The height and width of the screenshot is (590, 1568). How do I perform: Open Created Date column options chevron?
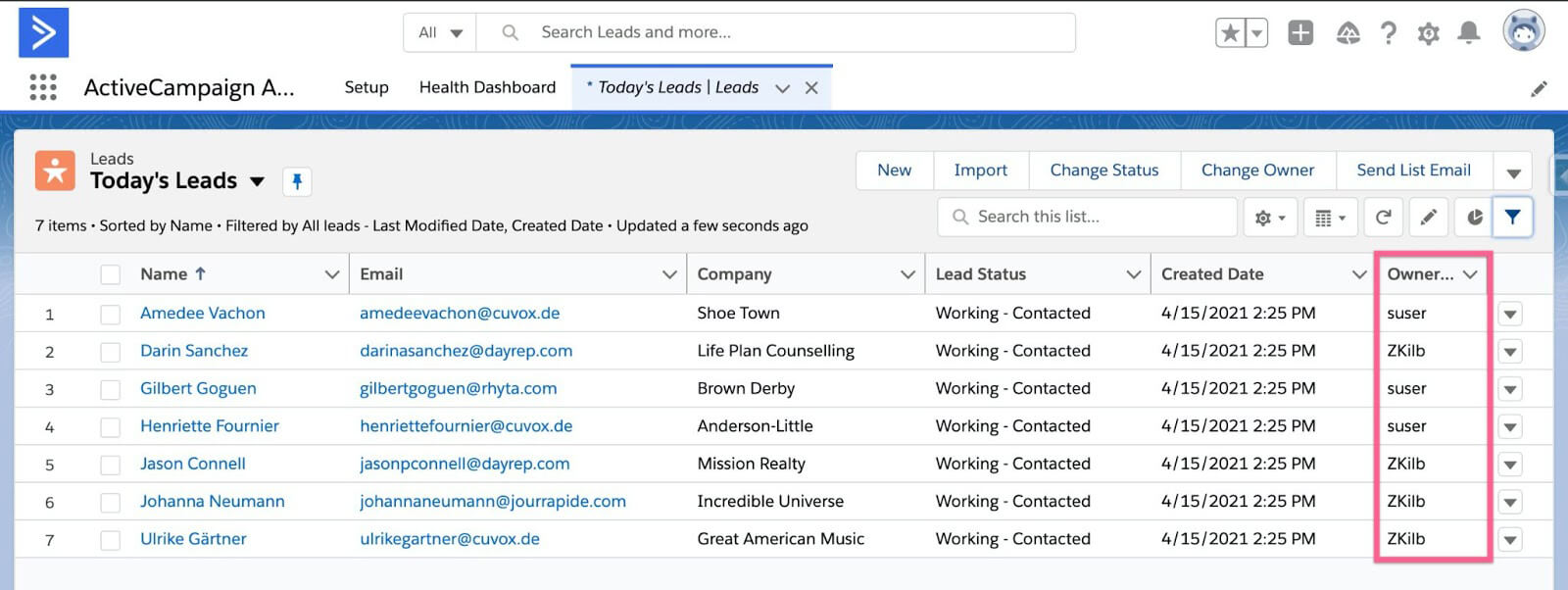[x=1359, y=274]
